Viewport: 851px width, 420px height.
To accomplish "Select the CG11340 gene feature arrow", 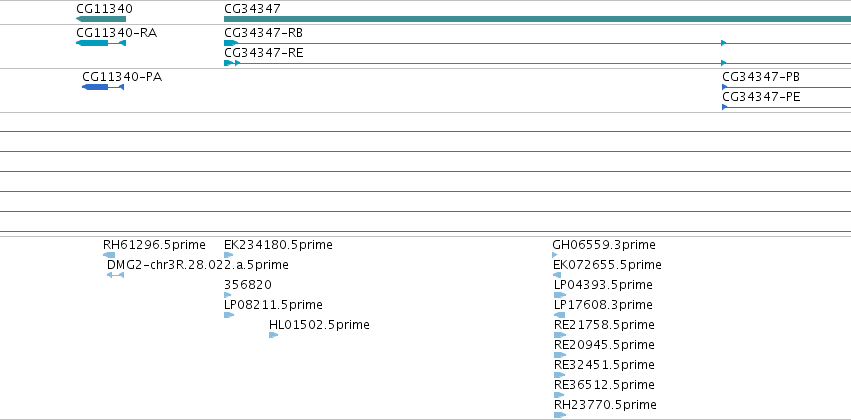I will pos(101,19).
